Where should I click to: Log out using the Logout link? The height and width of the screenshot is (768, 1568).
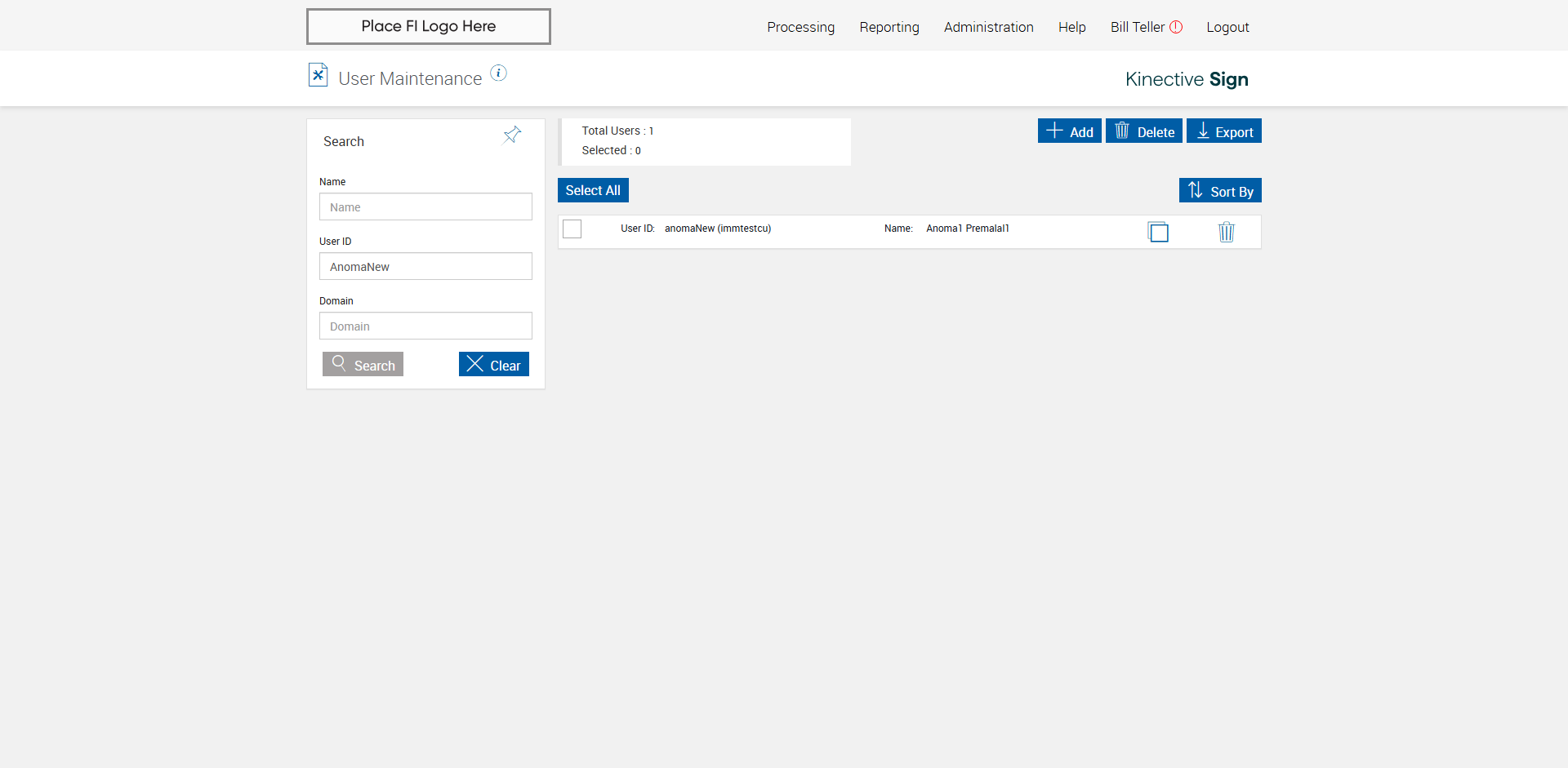(1228, 27)
